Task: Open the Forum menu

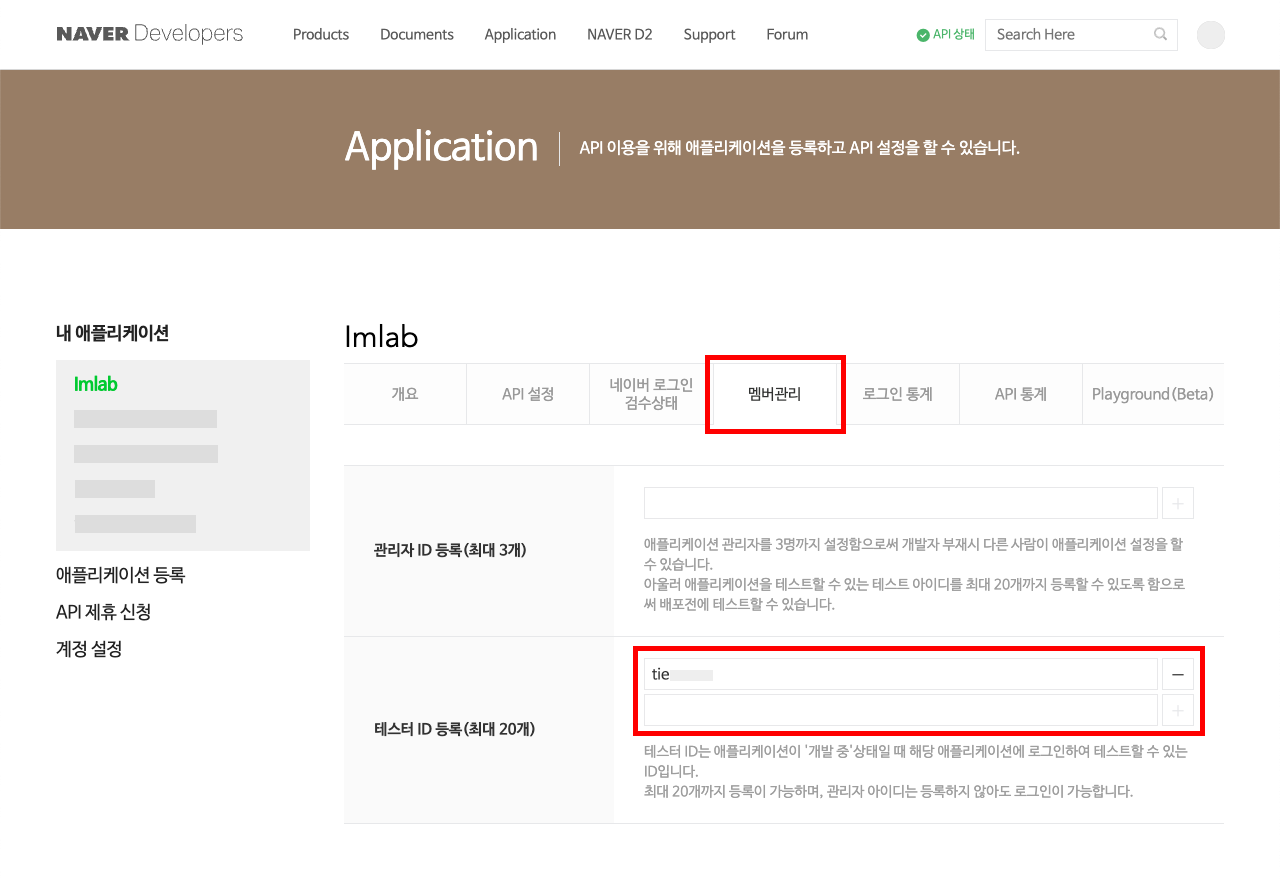Action: click(787, 34)
